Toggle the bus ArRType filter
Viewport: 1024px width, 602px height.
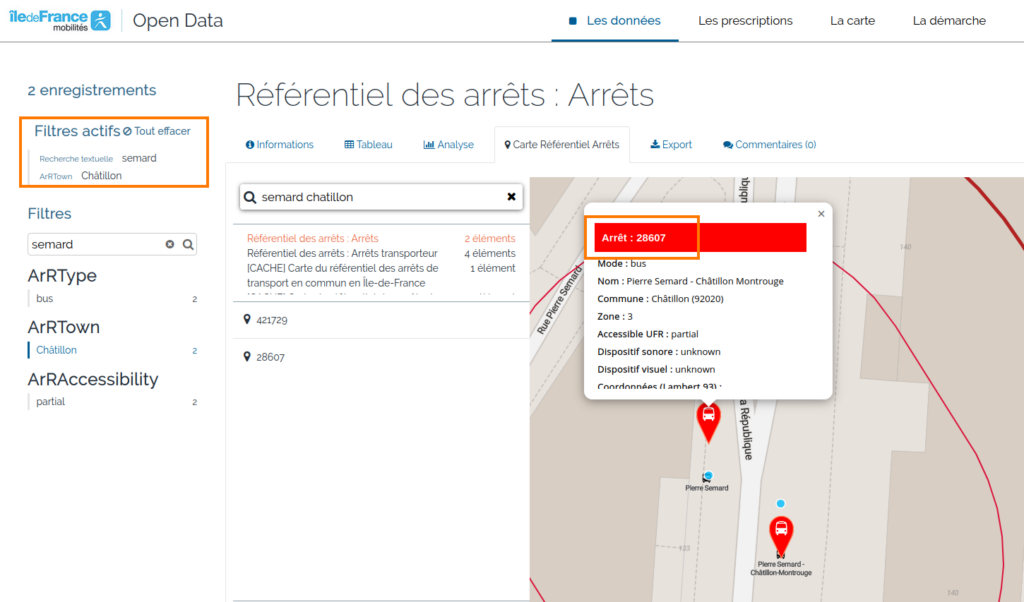click(45, 298)
